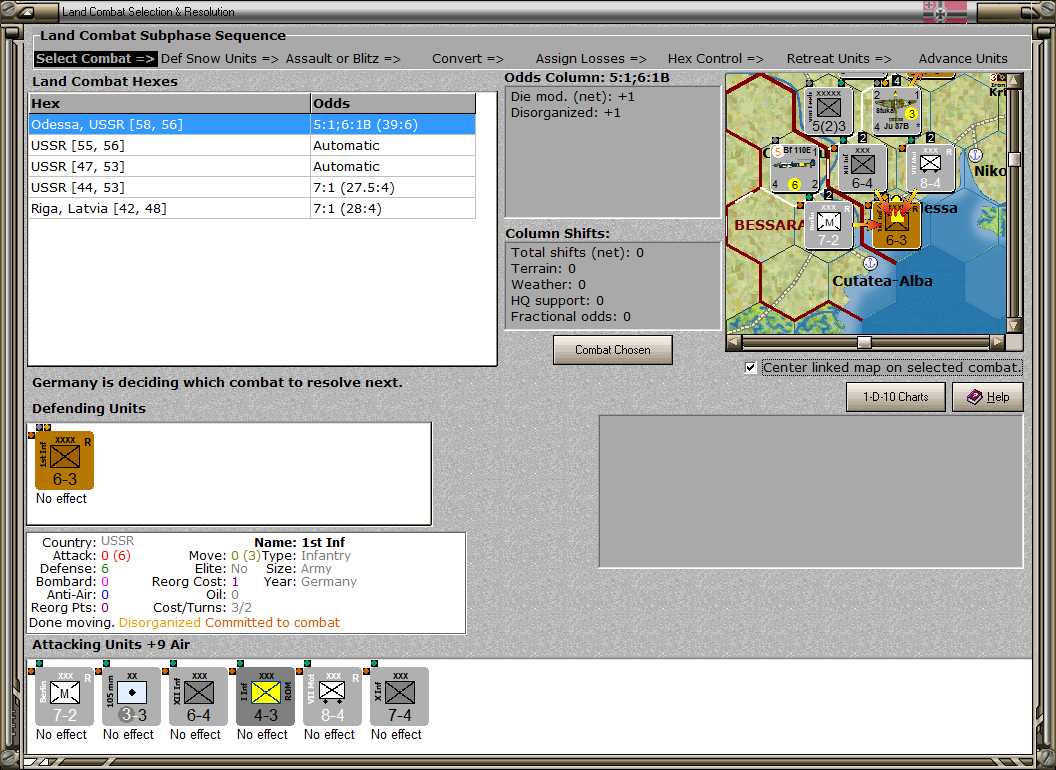Click the defending 1st Inf 6-3 counter
Viewport: 1056px width, 770px height.
(x=64, y=461)
